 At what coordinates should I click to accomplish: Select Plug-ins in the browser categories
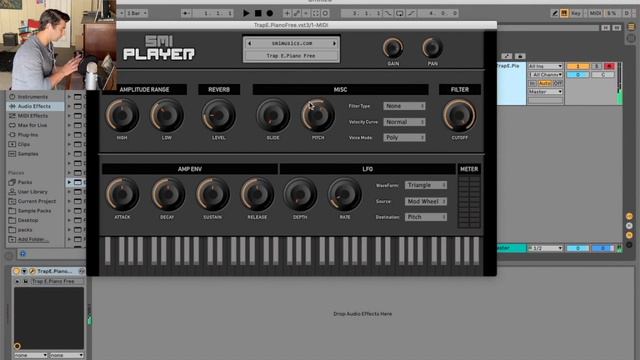pos(28,135)
